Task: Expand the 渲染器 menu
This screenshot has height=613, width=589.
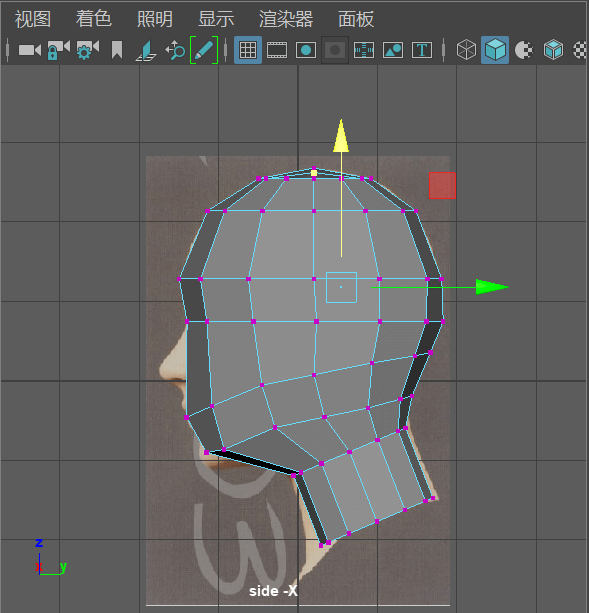Action: click(x=286, y=19)
